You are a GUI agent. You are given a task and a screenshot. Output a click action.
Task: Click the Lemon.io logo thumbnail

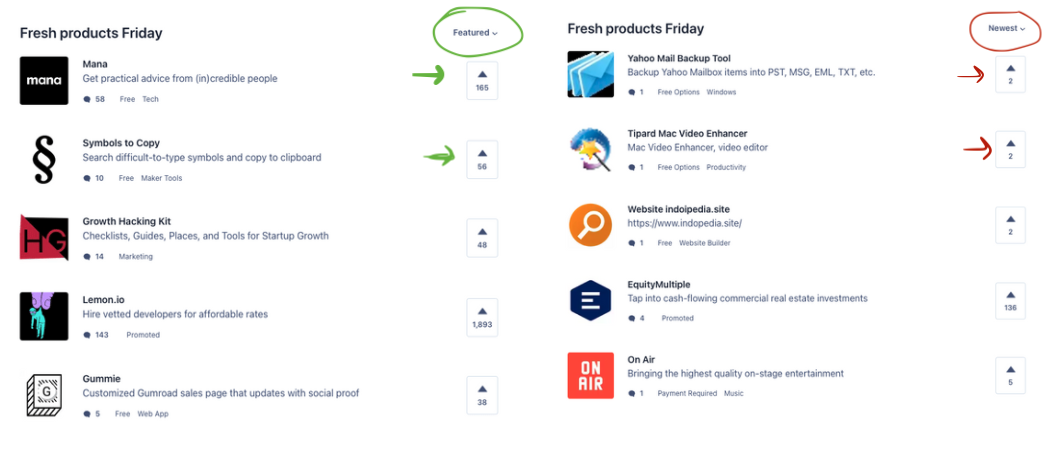pos(44,316)
